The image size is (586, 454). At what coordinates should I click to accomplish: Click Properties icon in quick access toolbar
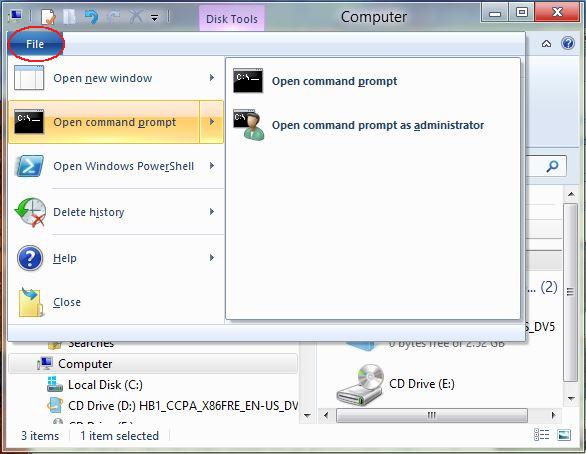pos(48,16)
